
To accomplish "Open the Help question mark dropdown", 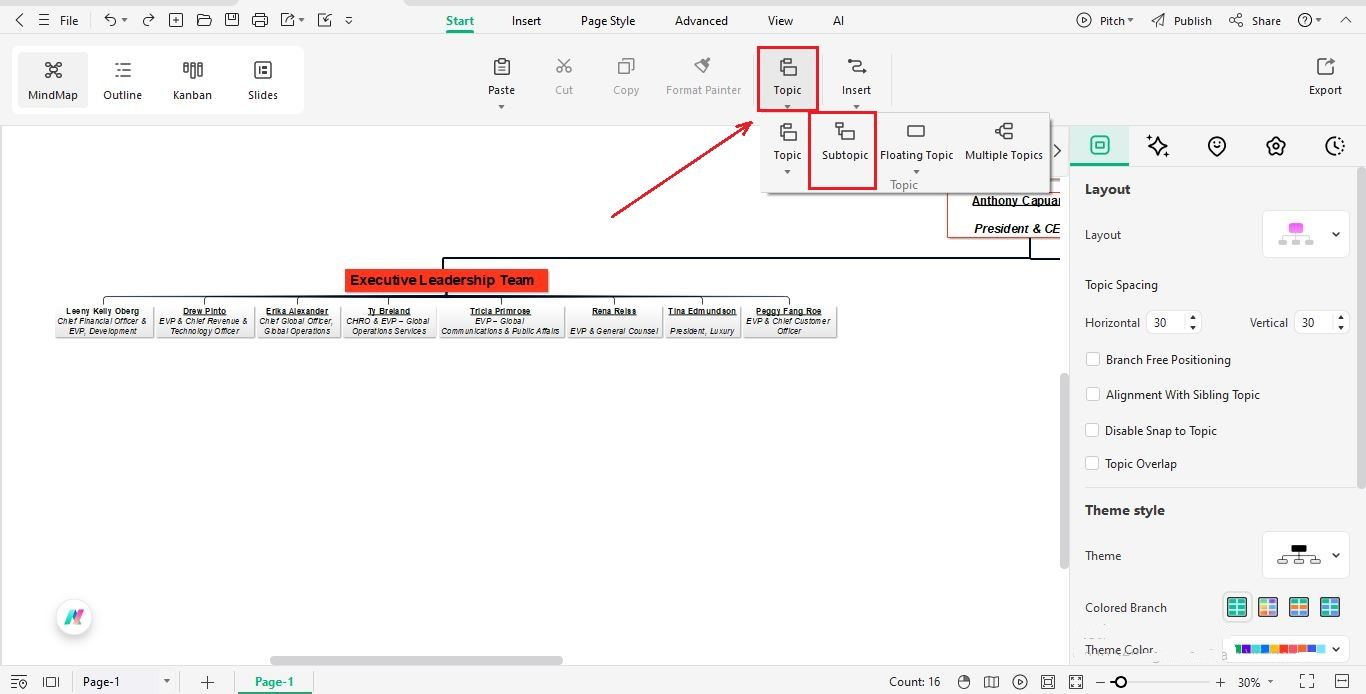I will tap(1309, 20).
